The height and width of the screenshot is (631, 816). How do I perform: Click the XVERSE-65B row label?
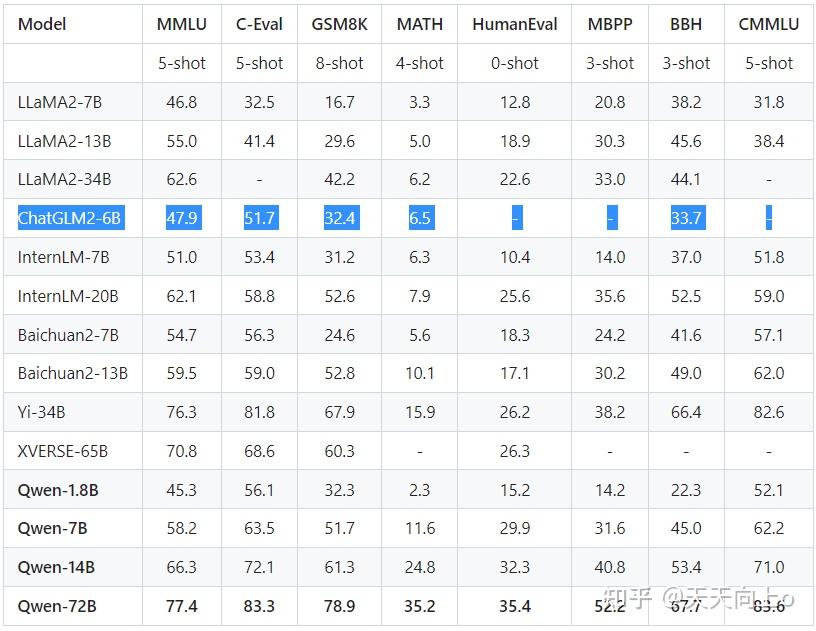click(62, 451)
